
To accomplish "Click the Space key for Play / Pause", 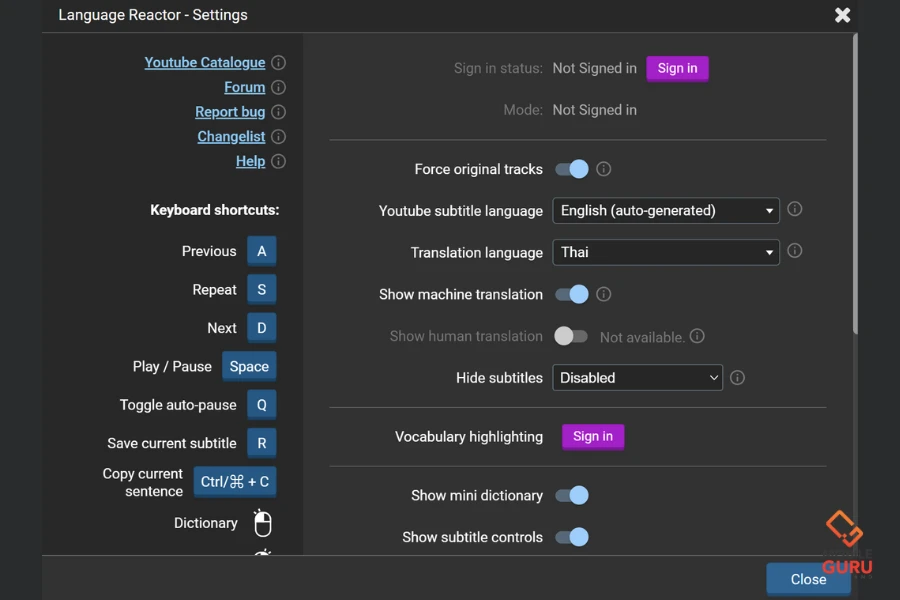I will (x=249, y=366).
